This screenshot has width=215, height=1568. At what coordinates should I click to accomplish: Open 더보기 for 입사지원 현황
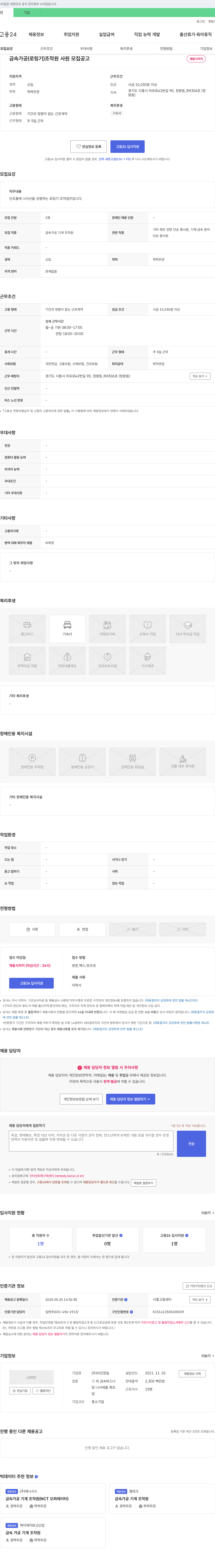pos(208,1213)
